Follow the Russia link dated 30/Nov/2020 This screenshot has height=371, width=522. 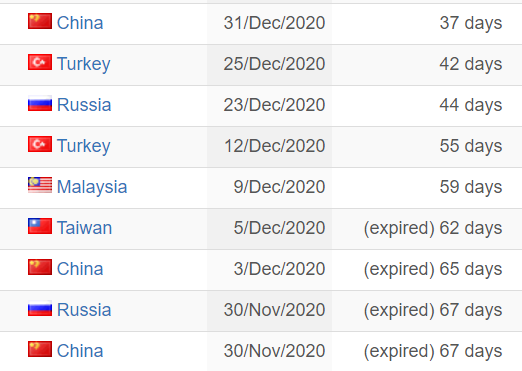[x=84, y=310]
